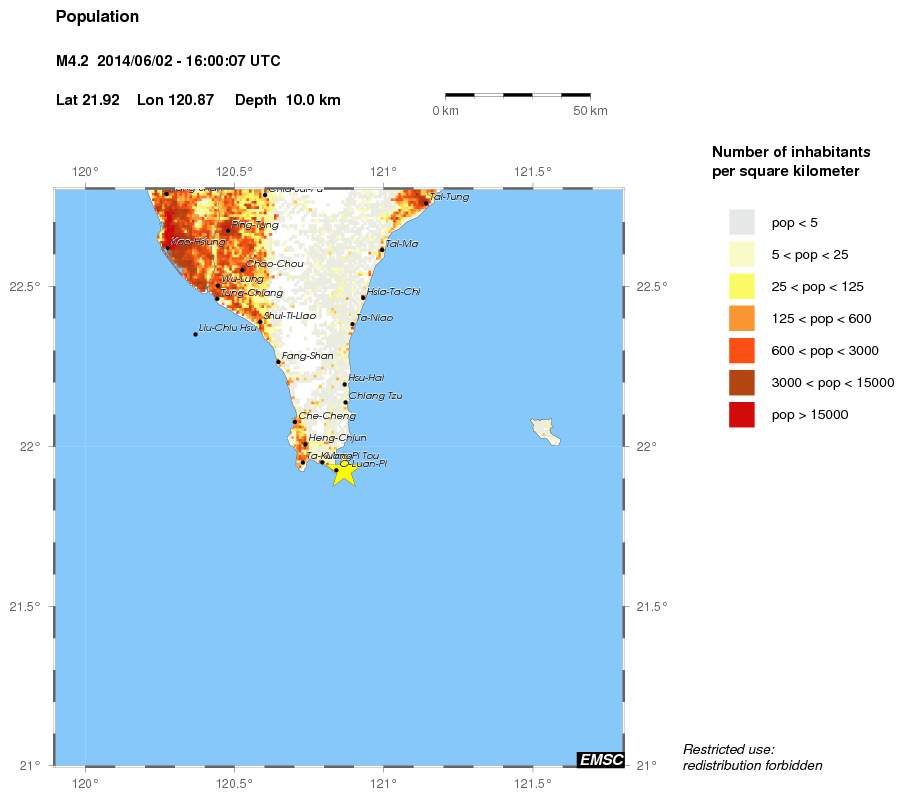The height and width of the screenshot is (798, 904).
Task: Click the orange-red '600 < pop < 3000' swatch
Action: click(x=741, y=350)
